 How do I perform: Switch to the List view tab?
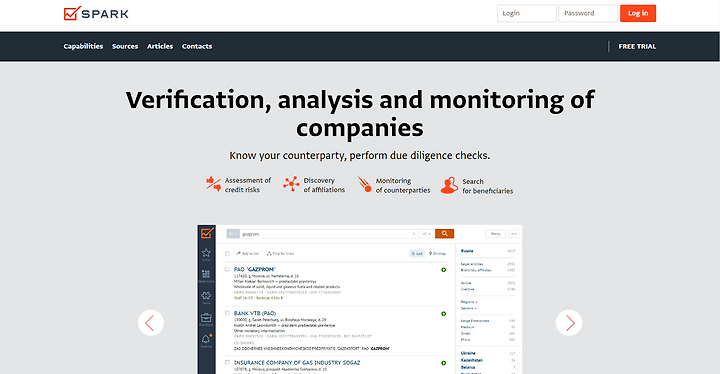pyautogui.click(x=417, y=254)
